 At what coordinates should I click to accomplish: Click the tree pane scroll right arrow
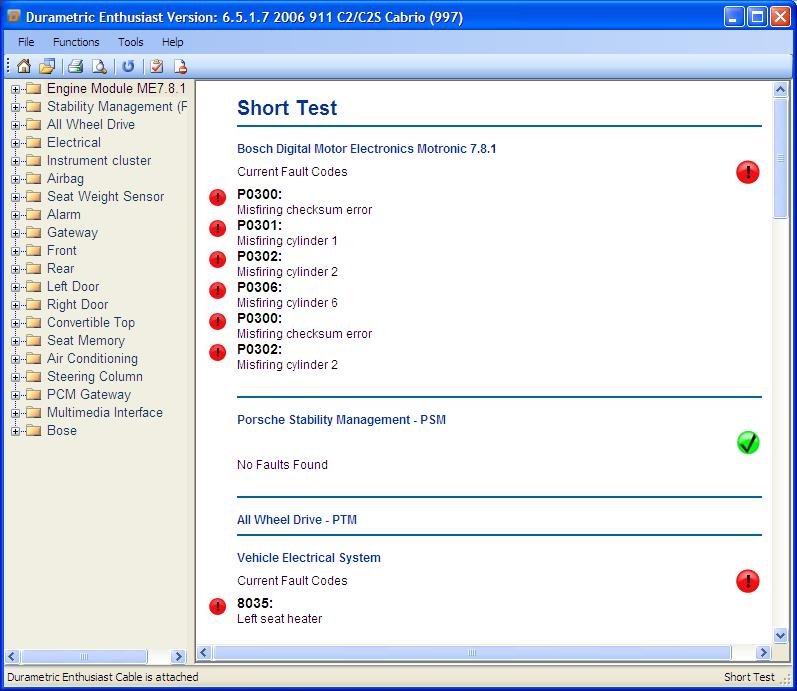coord(178,656)
